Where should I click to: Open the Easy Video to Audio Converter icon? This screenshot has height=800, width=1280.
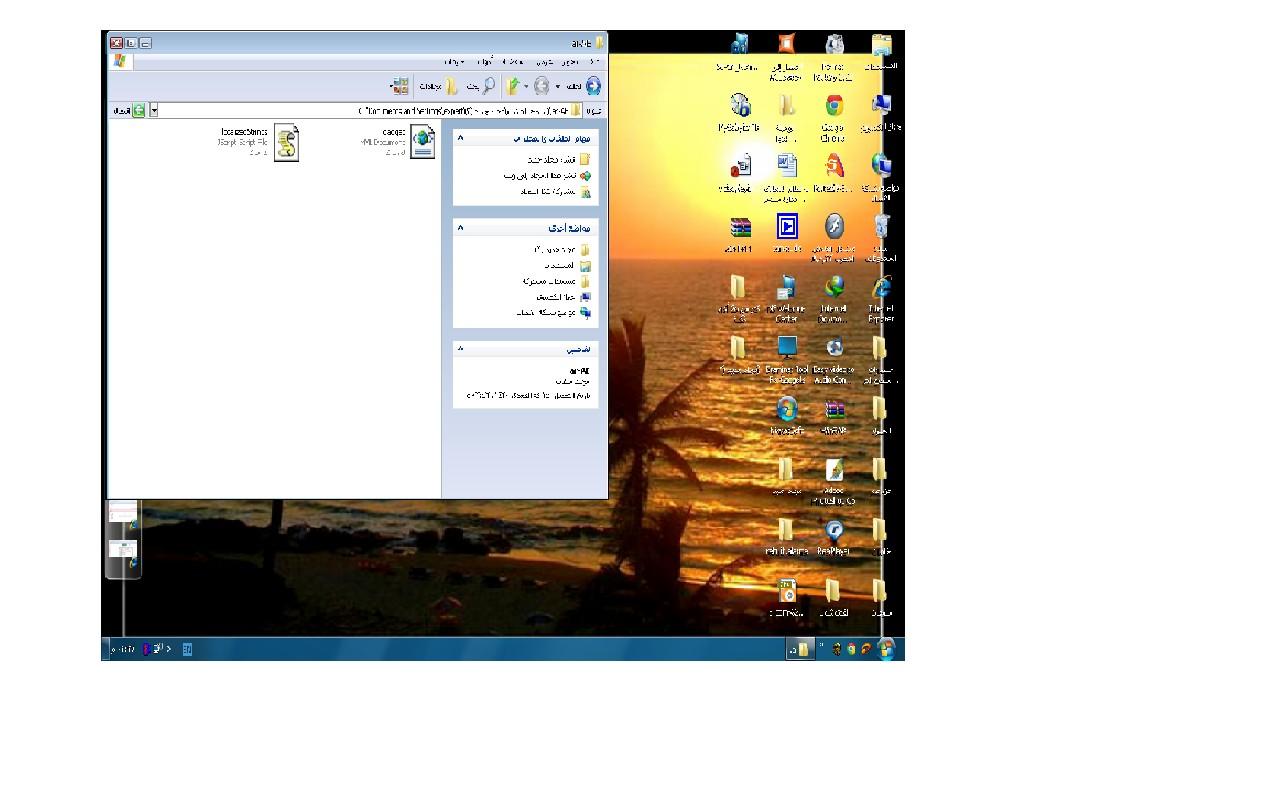834,346
